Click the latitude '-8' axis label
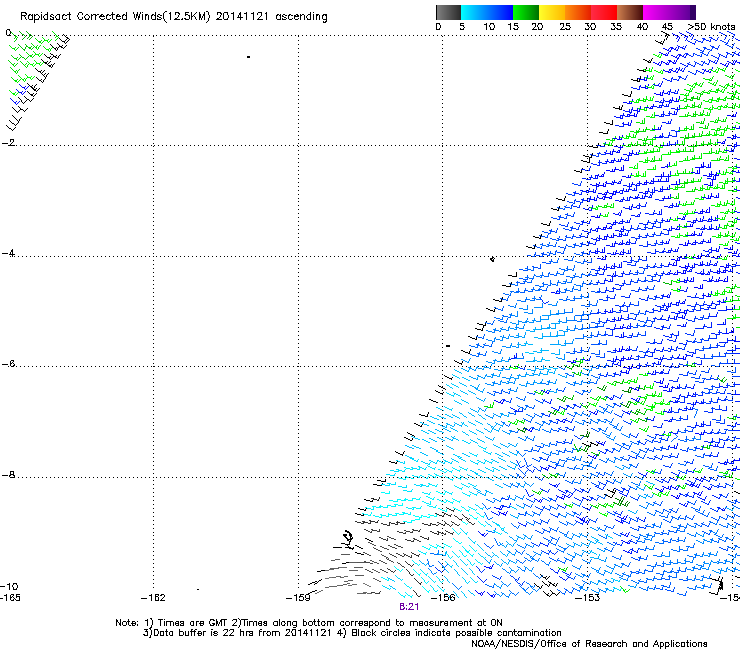This screenshot has height=650, width=740. click(x=8, y=474)
